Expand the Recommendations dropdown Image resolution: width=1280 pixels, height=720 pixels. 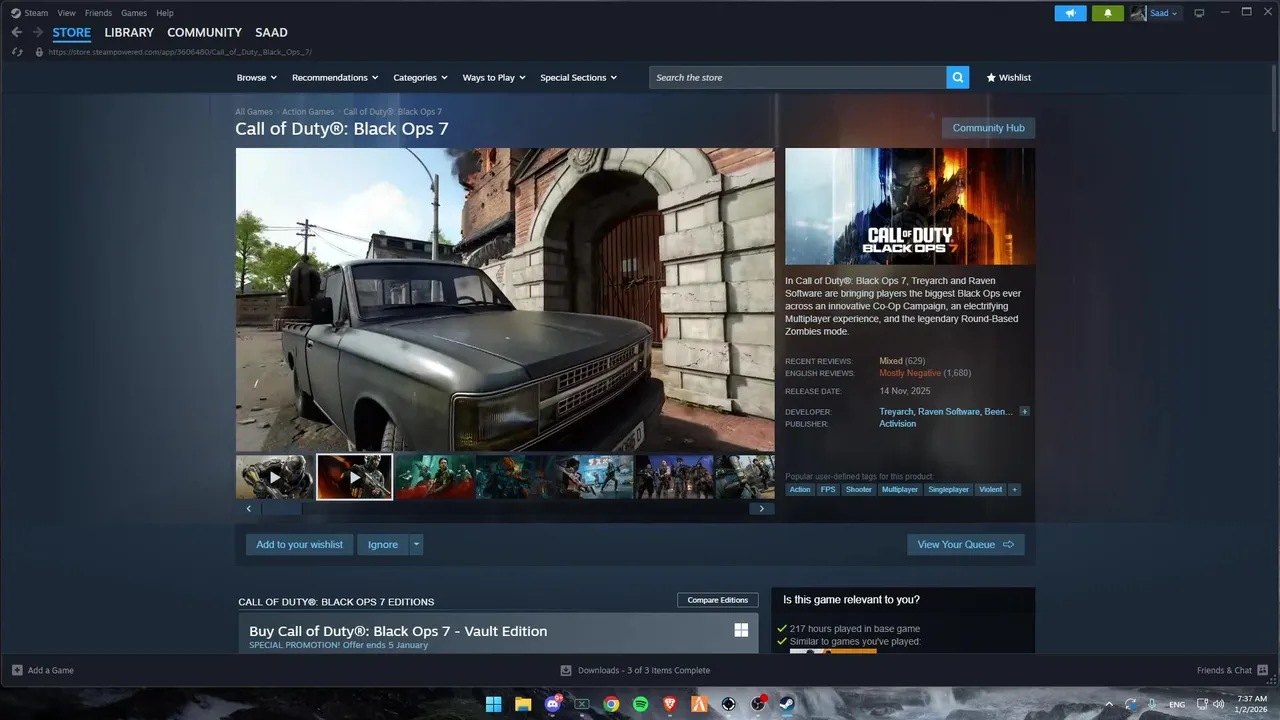[335, 78]
